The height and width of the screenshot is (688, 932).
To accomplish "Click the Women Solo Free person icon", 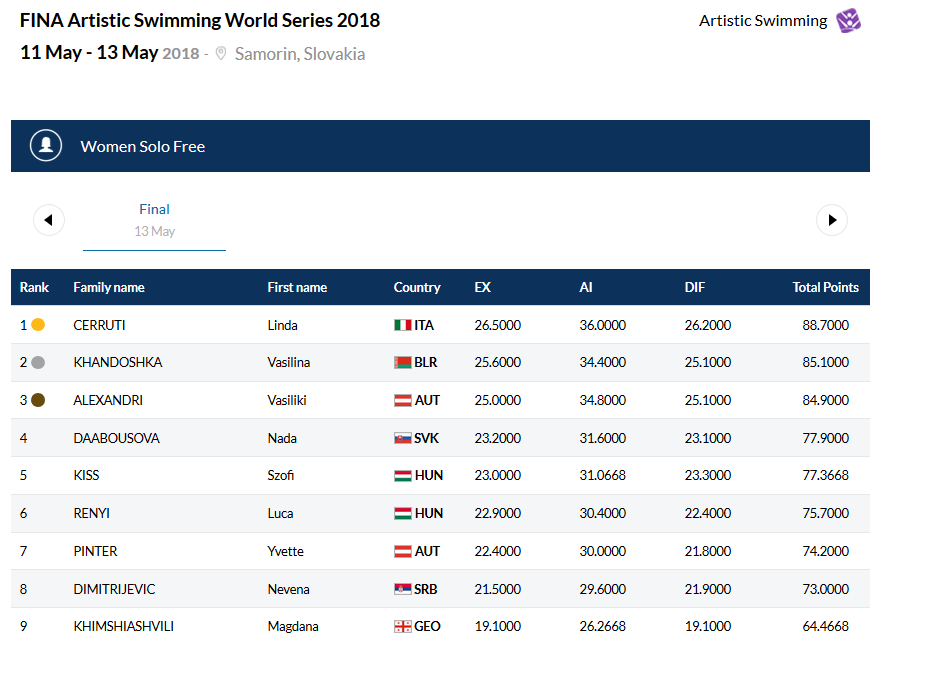I will (x=46, y=146).
